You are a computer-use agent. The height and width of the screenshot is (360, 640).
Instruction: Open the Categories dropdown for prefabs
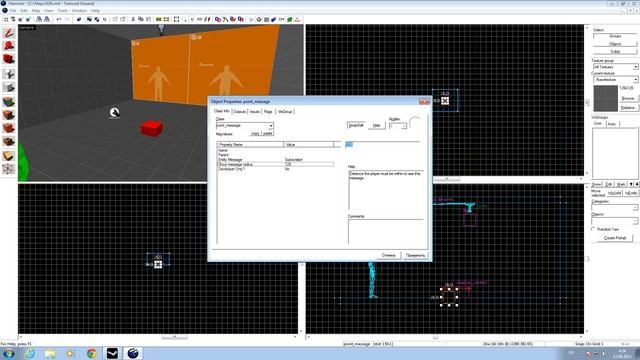(614, 208)
